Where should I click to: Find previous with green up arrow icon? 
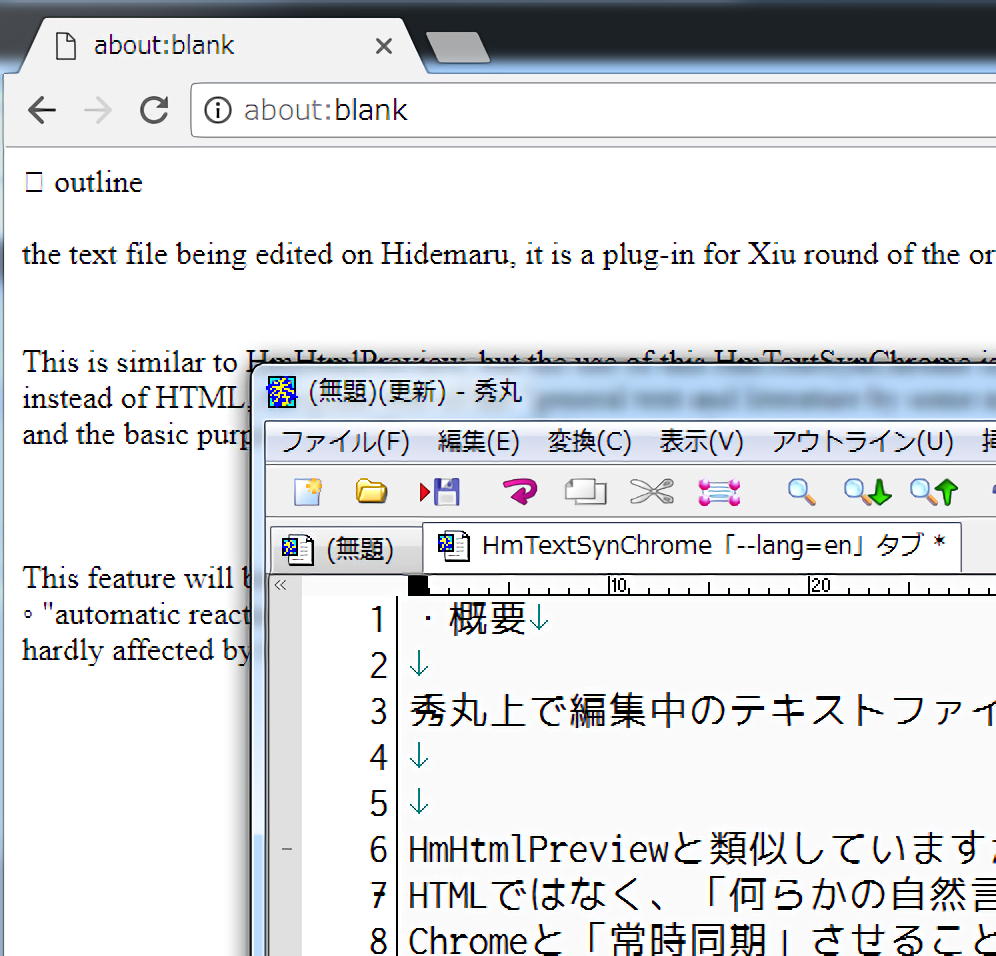[x=934, y=492]
